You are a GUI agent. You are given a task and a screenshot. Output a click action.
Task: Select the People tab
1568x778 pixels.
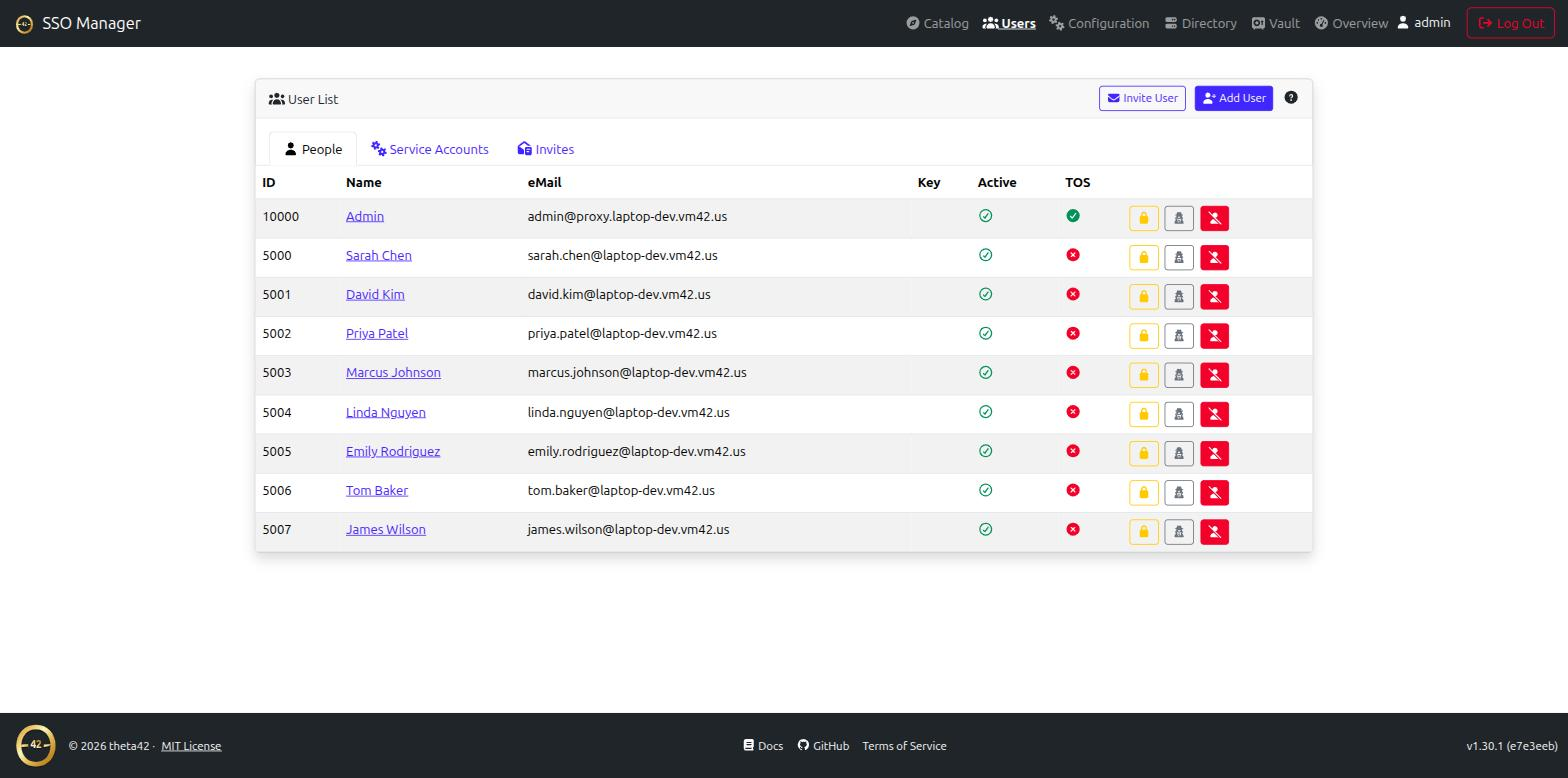point(313,149)
